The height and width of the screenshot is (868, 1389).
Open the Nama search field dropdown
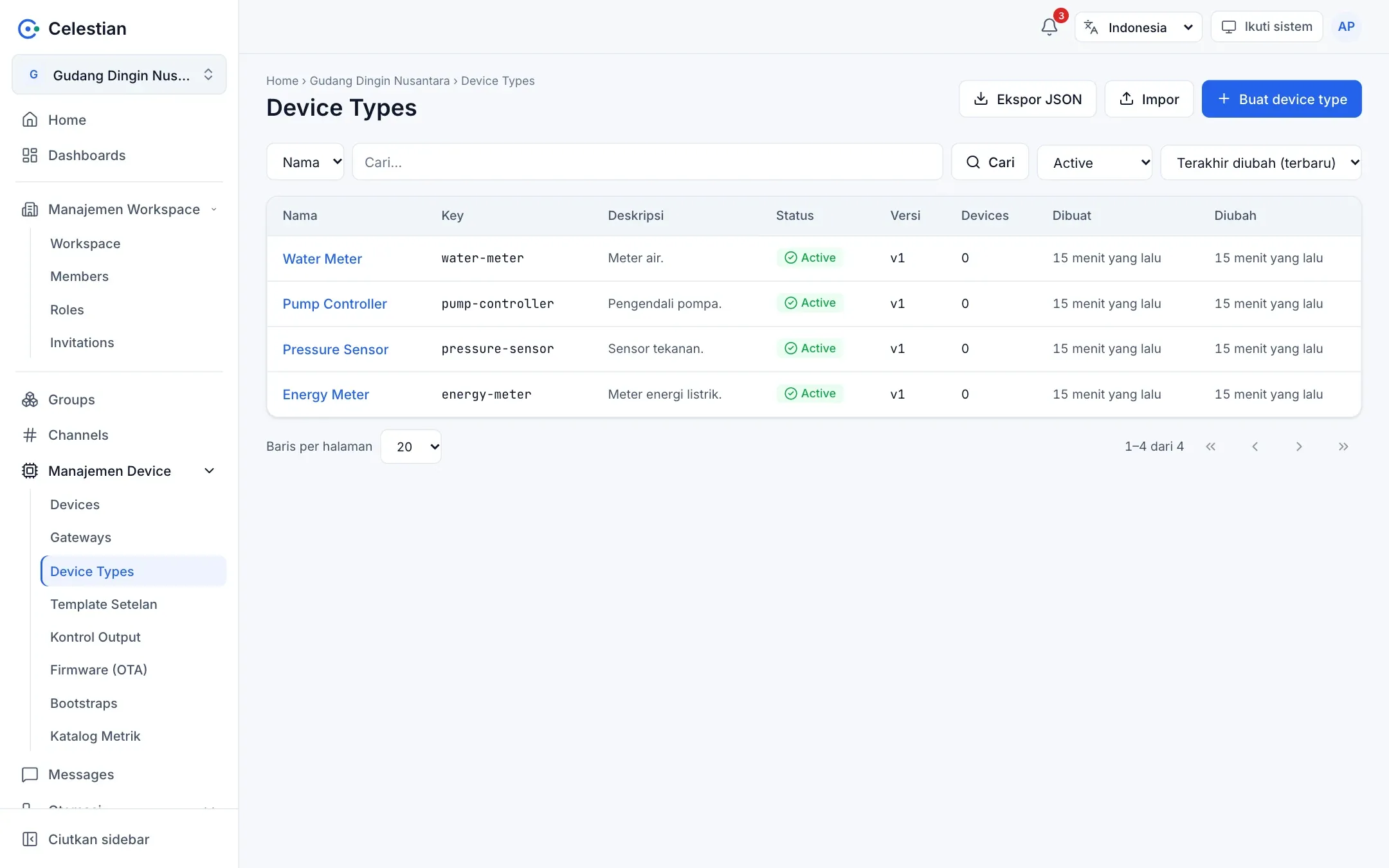305,162
